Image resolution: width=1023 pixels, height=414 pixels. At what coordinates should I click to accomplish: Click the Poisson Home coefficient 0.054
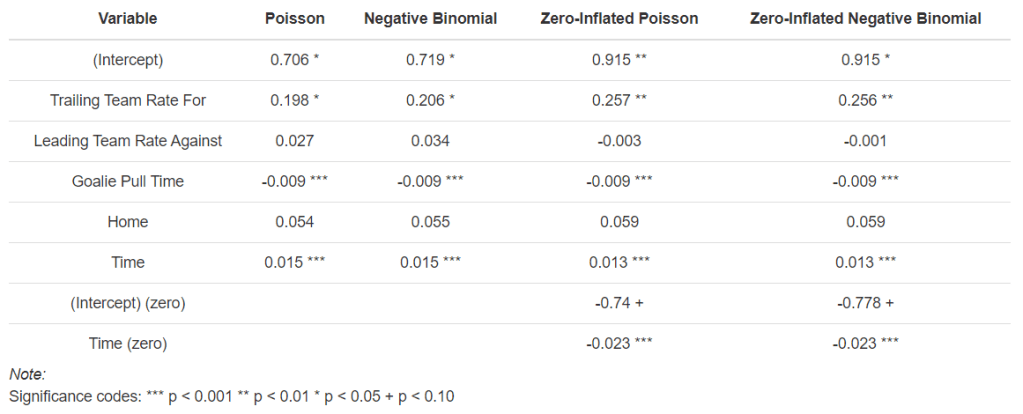coord(294,222)
